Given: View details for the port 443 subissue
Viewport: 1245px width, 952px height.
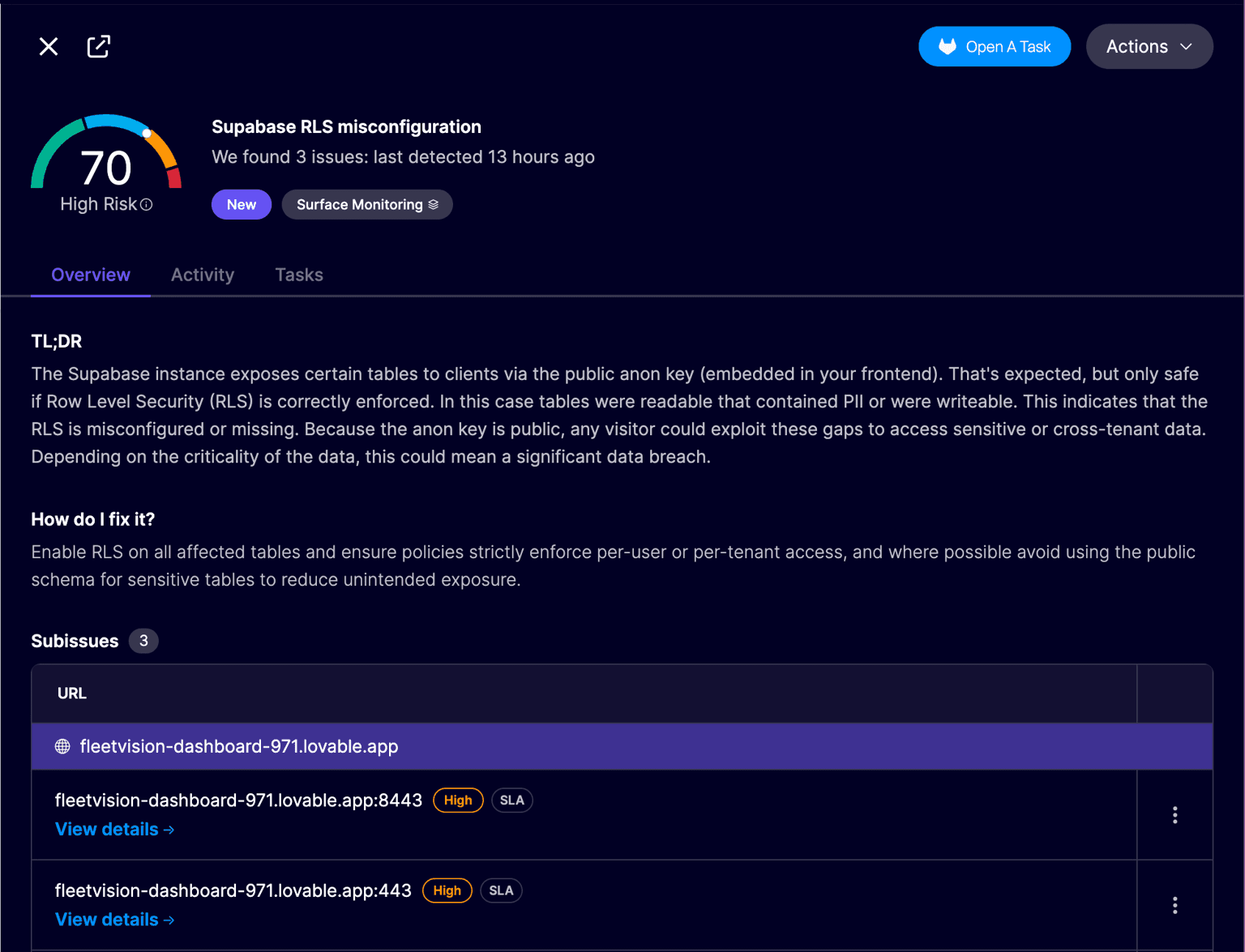Looking at the screenshot, I should pos(114,920).
